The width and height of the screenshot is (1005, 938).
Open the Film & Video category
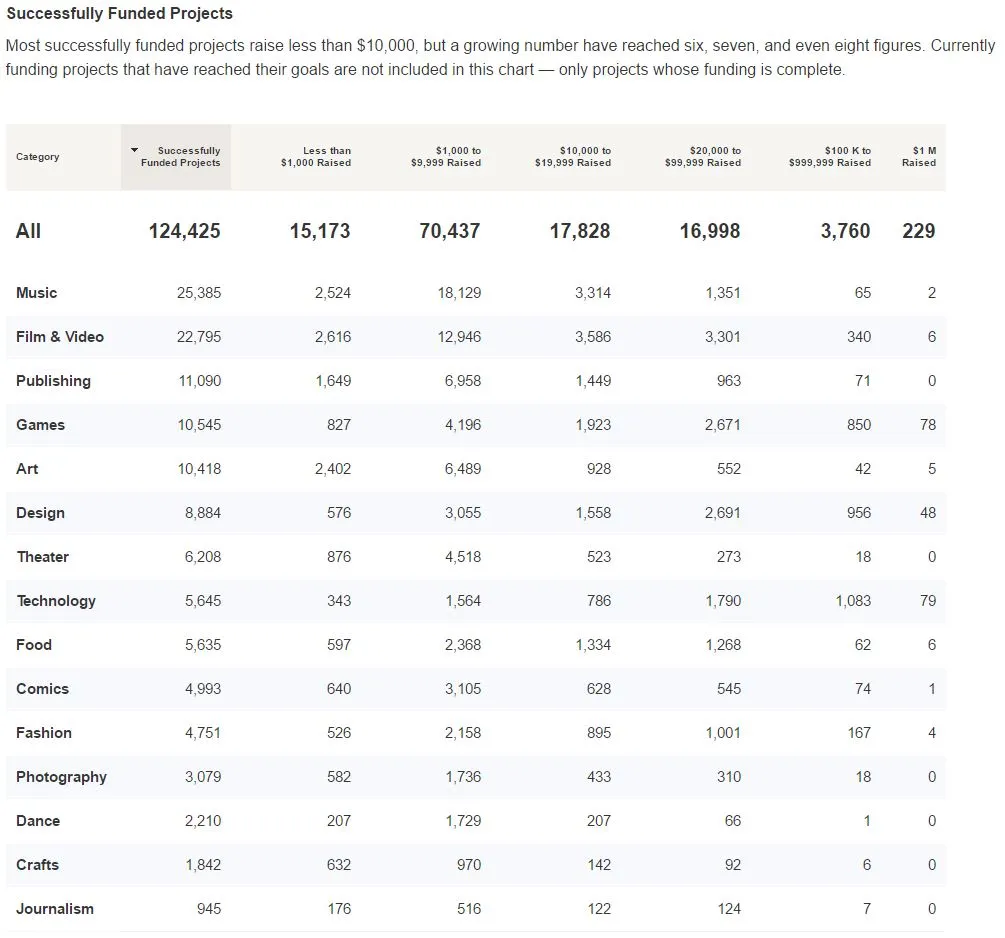60,337
